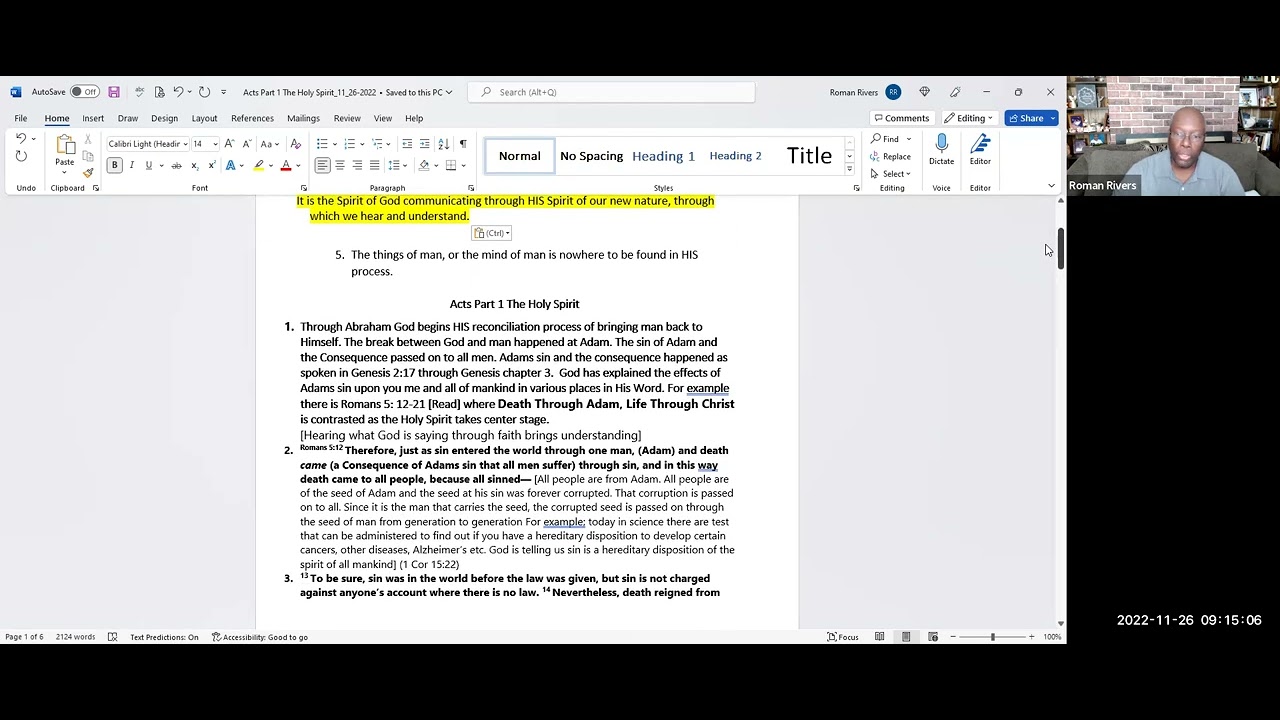Toggle Italic formatting
This screenshot has height=720, width=1280.
click(x=131, y=165)
